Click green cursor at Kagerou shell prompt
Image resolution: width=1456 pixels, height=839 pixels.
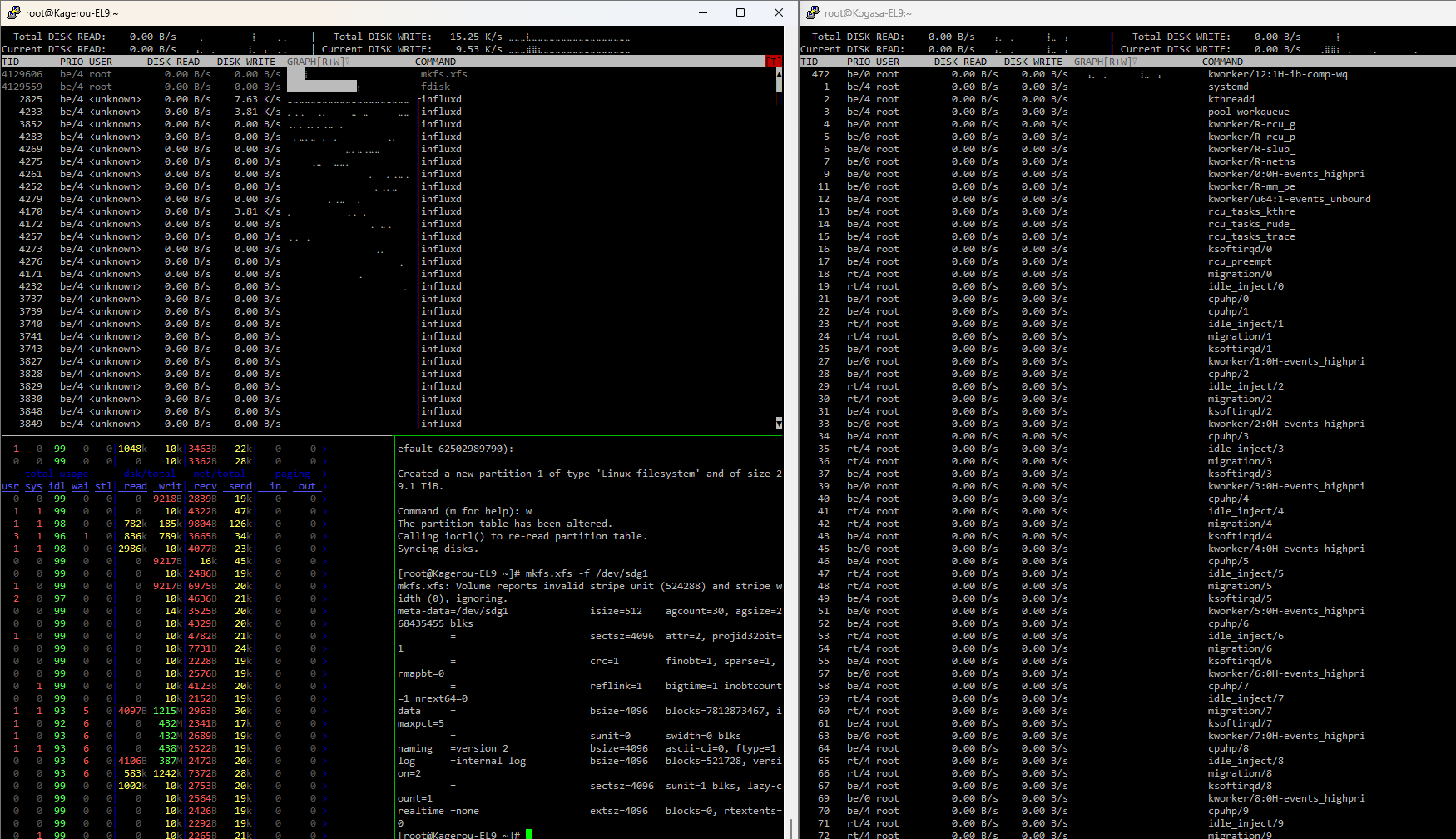click(528, 834)
